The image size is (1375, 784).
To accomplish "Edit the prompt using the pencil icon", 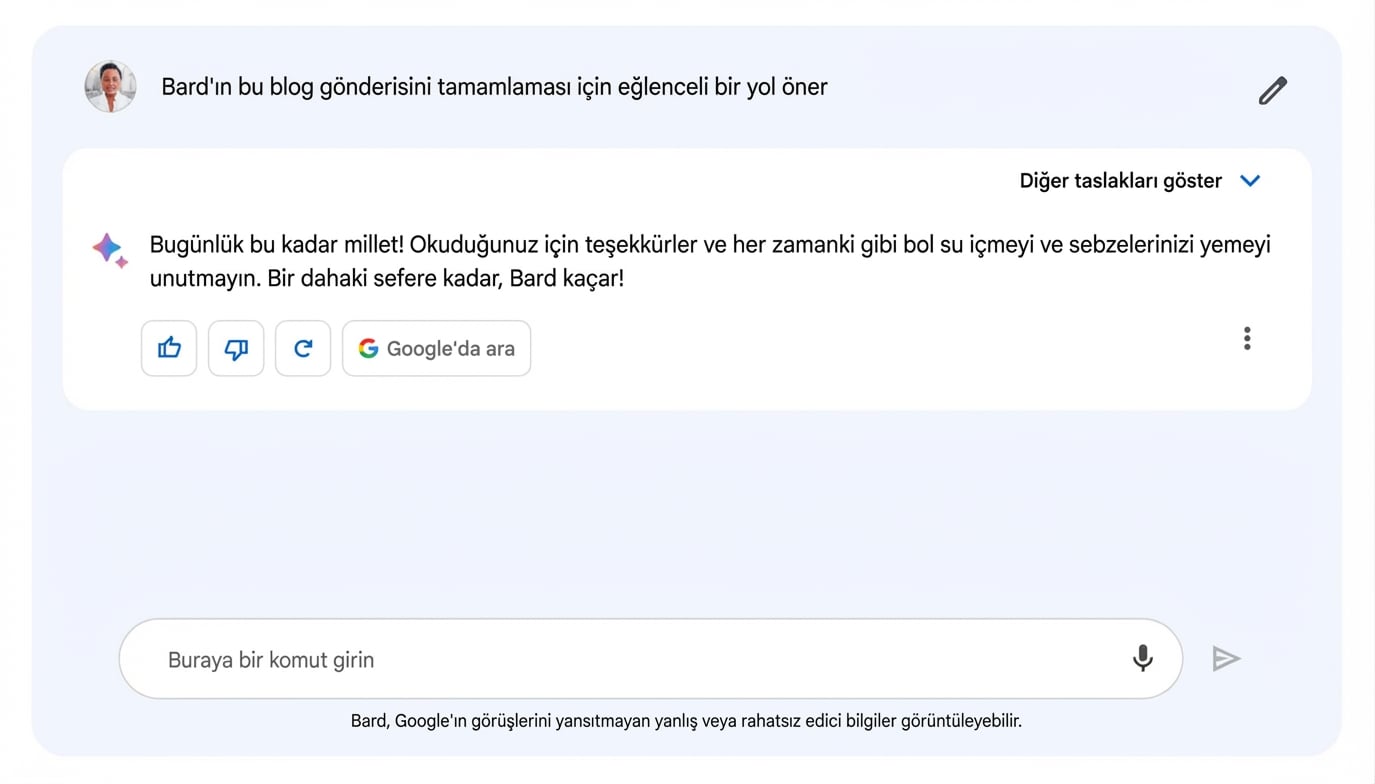I will (x=1272, y=90).
